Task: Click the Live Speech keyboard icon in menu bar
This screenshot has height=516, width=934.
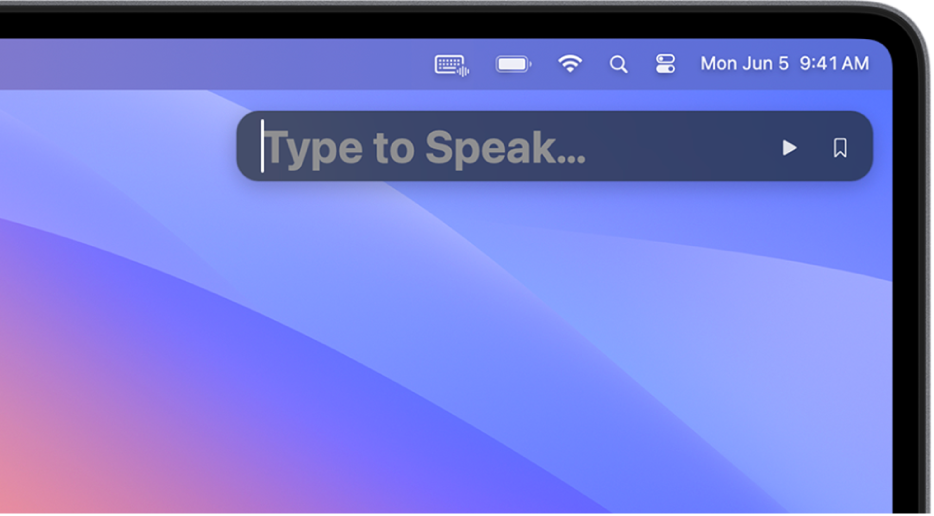Action: pos(452,65)
